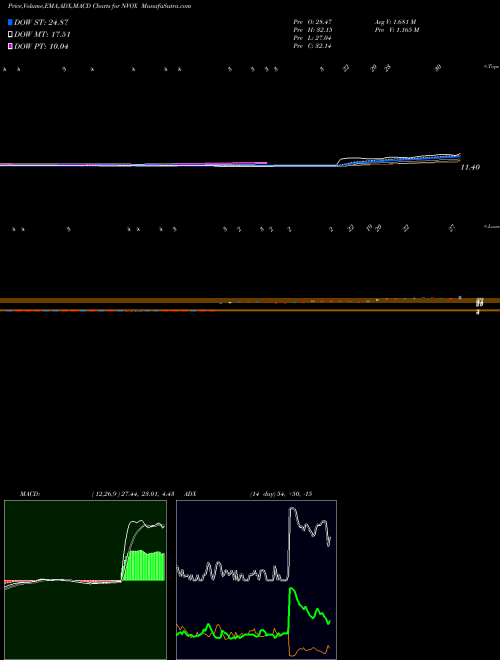Click the MACD (12,26,9) values text

133,494
